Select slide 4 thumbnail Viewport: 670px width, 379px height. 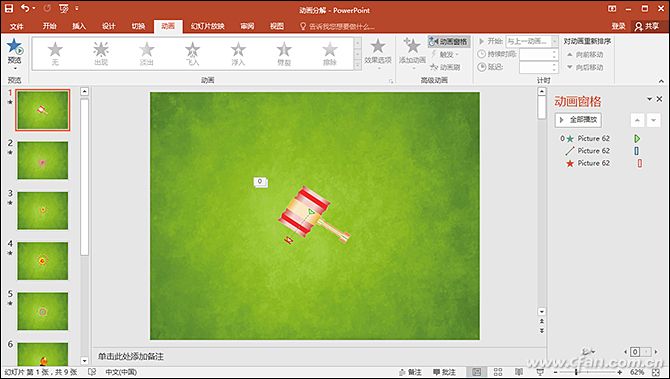pyautogui.click(x=43, y=261)
